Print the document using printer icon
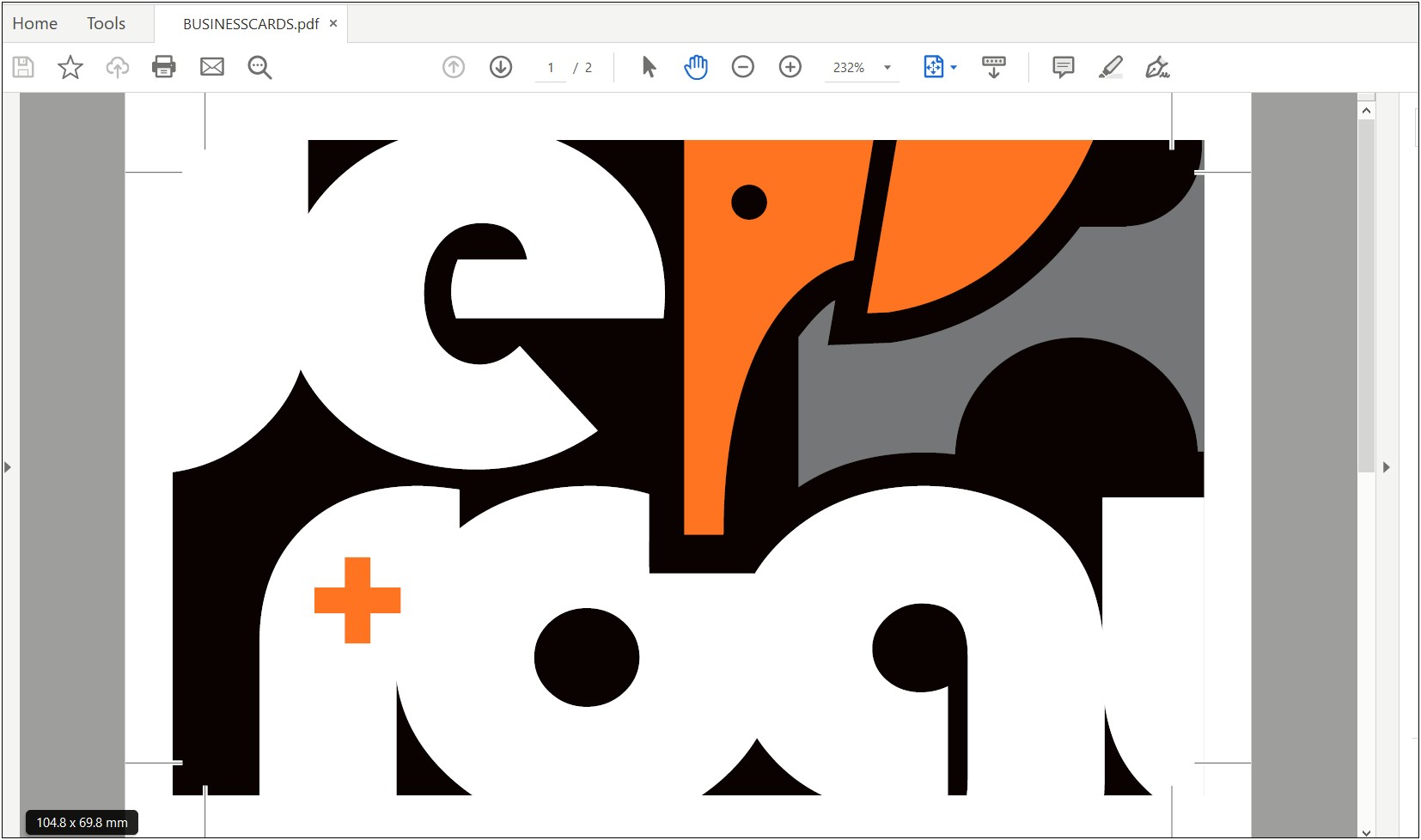 click(164, 67)
